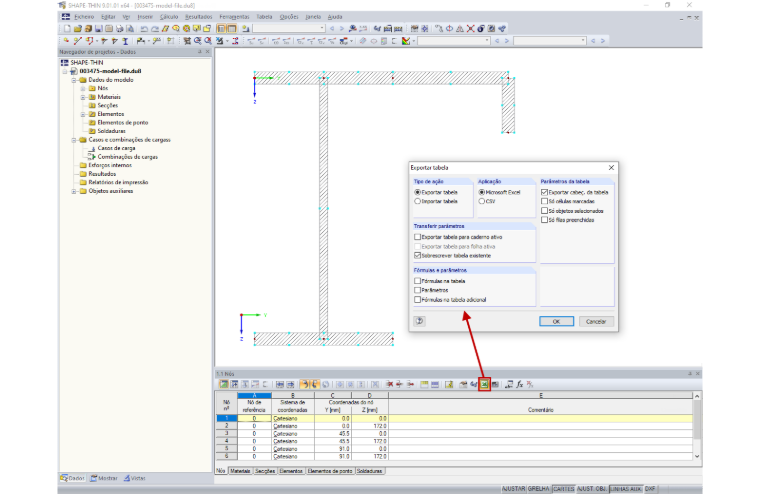Click the Undo arrow icon

click(144, 29)
